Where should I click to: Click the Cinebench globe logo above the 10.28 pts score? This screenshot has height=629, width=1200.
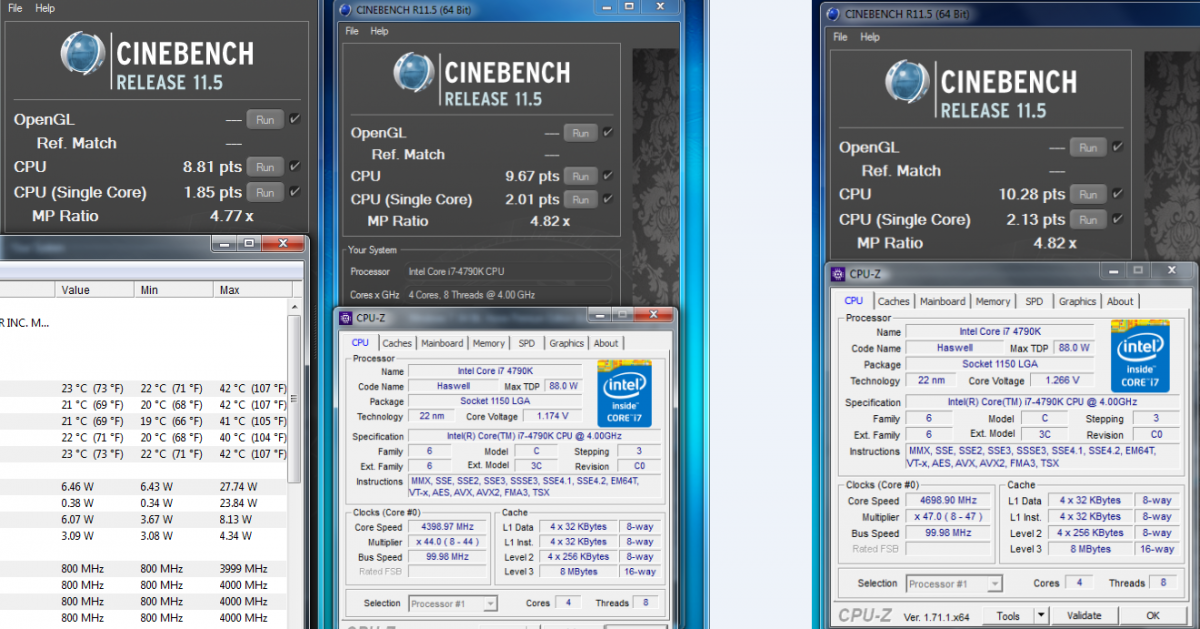[x=907, y=83]
